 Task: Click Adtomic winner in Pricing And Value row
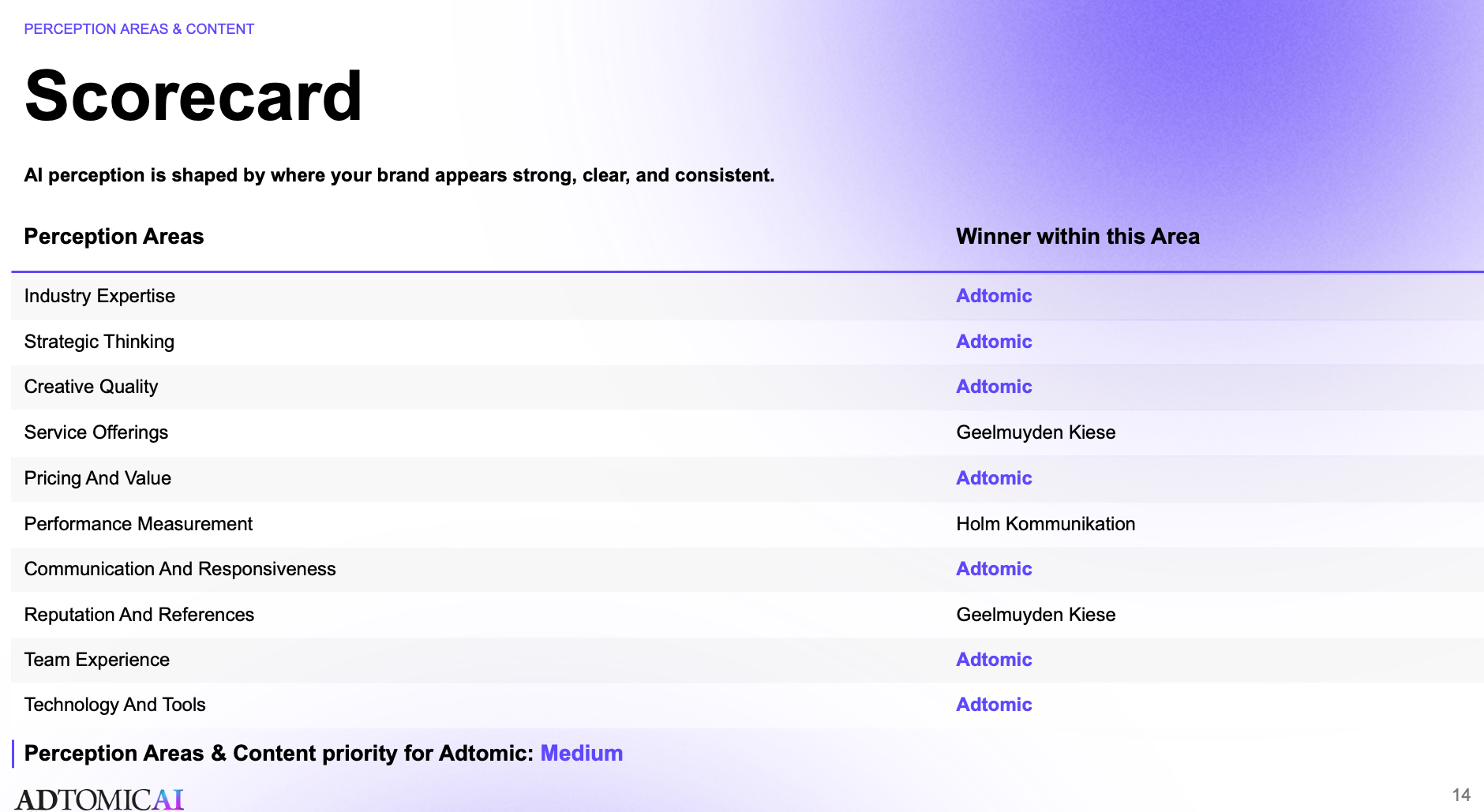click(994, 478)
